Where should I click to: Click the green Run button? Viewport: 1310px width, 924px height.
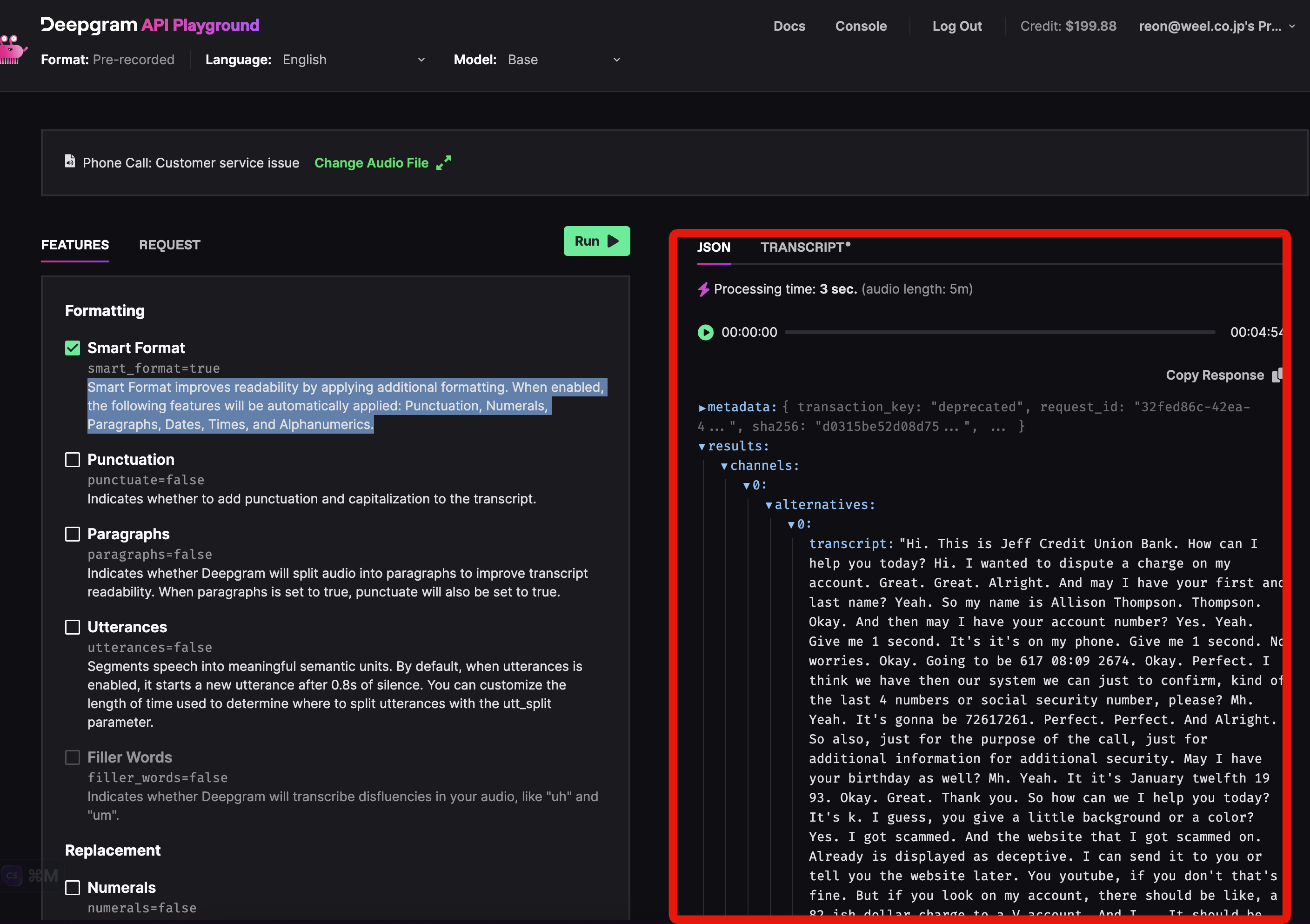(596, 241)
